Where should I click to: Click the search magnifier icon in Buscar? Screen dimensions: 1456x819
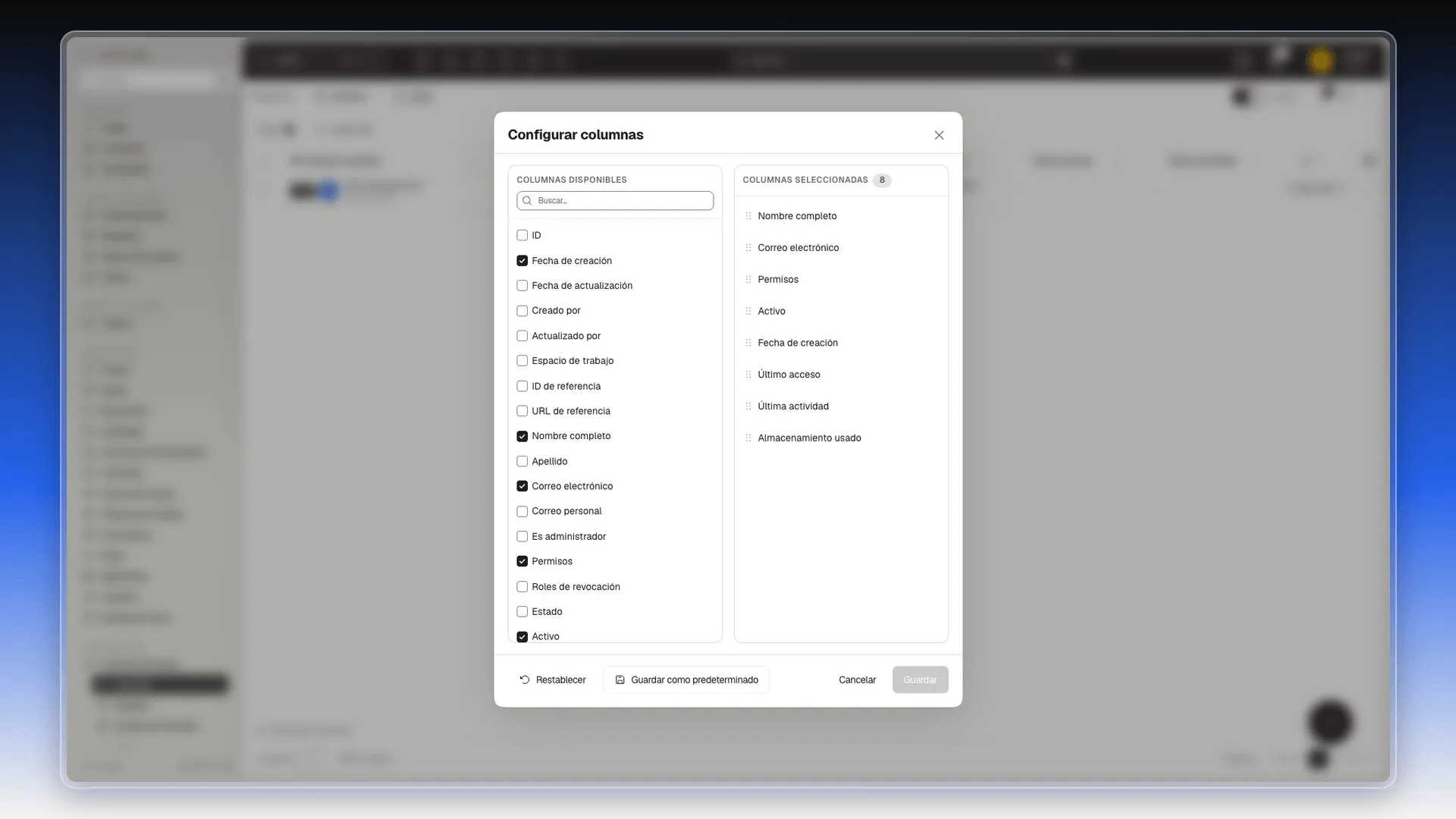pyautogui.click(x=527, y=201)
